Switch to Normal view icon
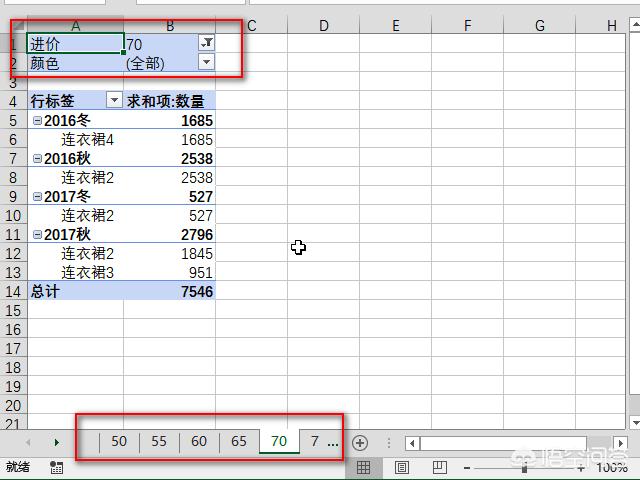Screen dimensions: 640x480 (x=363, y=467)
